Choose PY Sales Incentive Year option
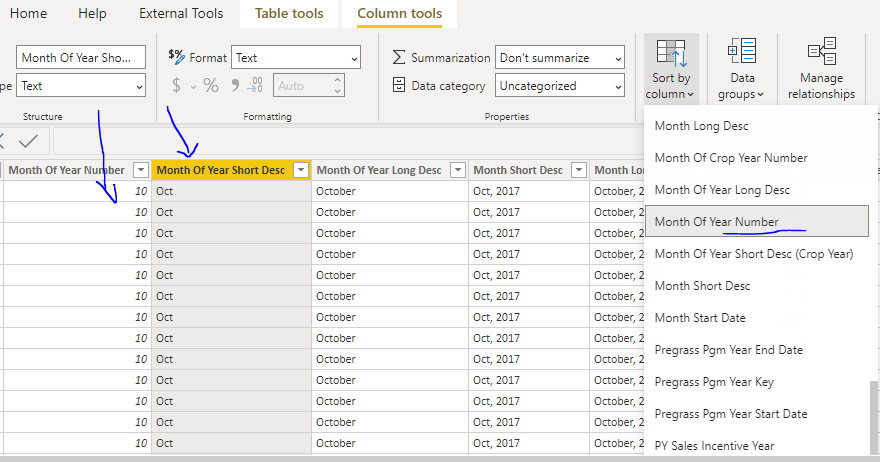The height and width of the screenshot is (462, 880). 757,445
